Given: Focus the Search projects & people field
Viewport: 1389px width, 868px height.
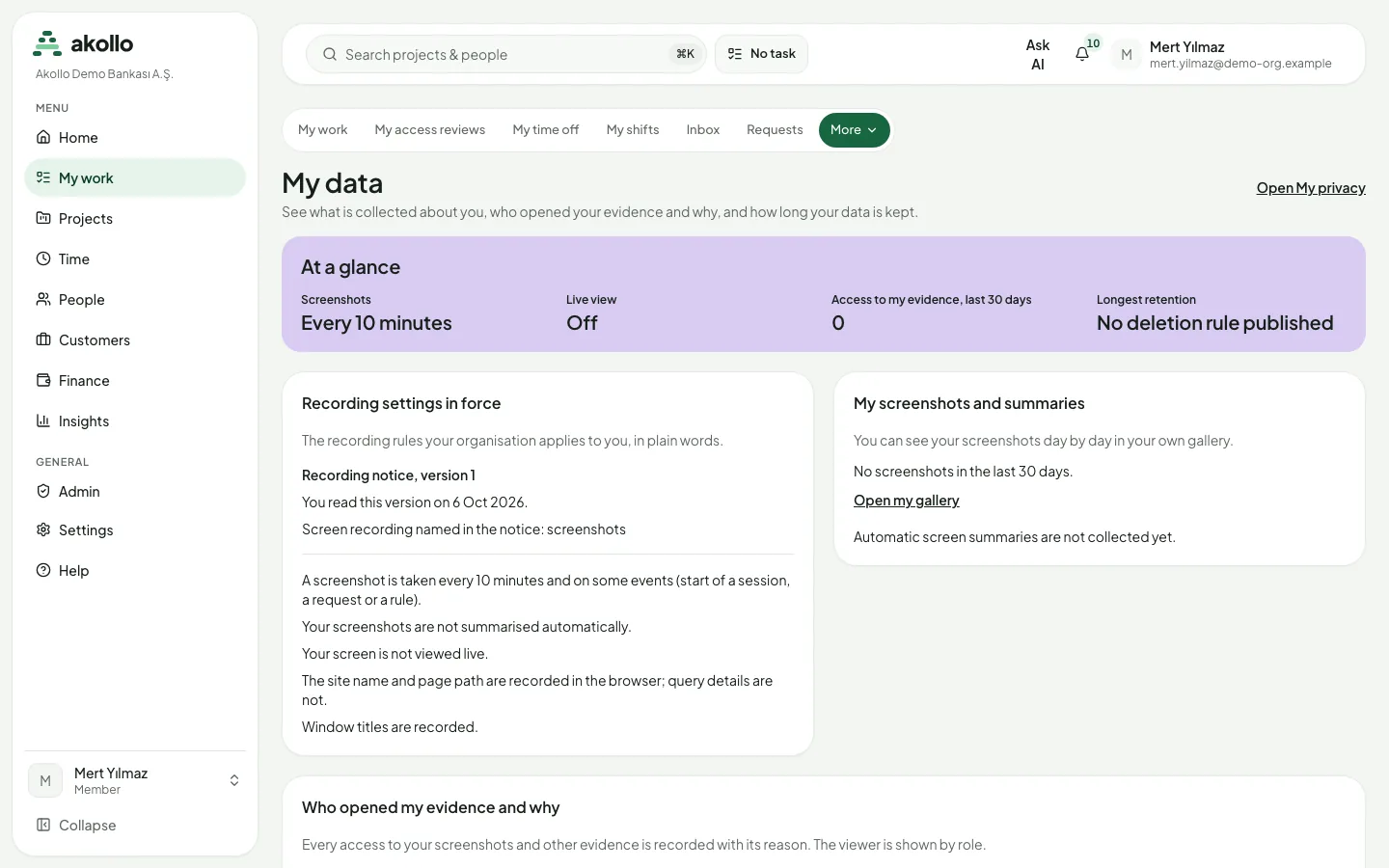Looking at the screenshot, I should (x=506, y=54).
